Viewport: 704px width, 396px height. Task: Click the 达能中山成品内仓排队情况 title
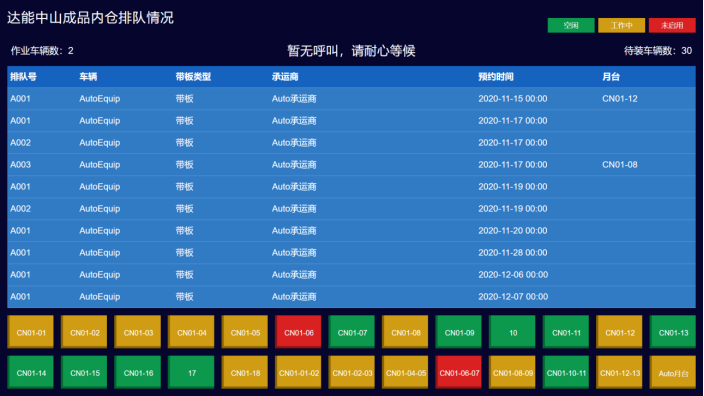[90, 18]
